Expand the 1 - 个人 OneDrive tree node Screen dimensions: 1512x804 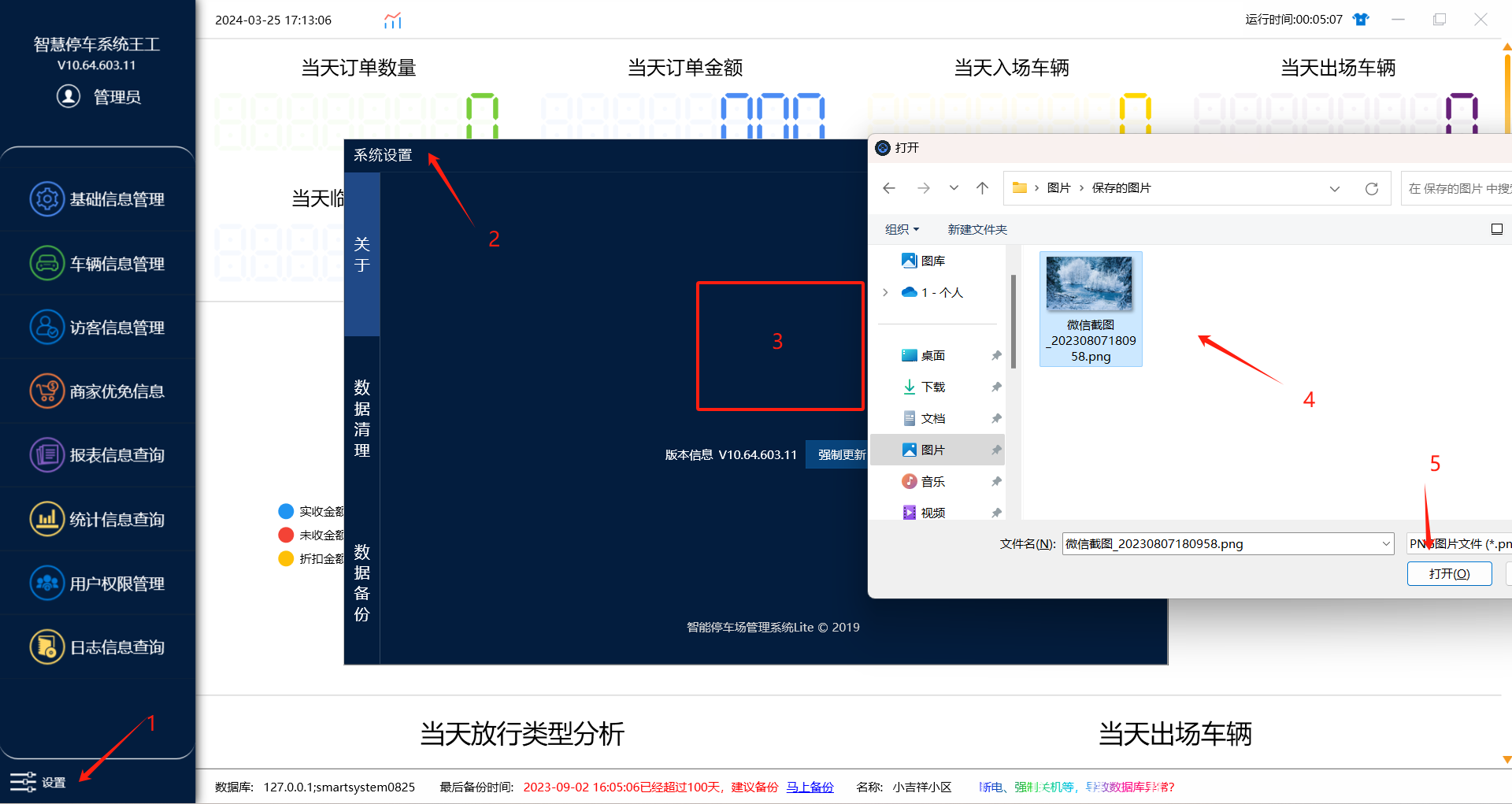[x=886, y=292]
